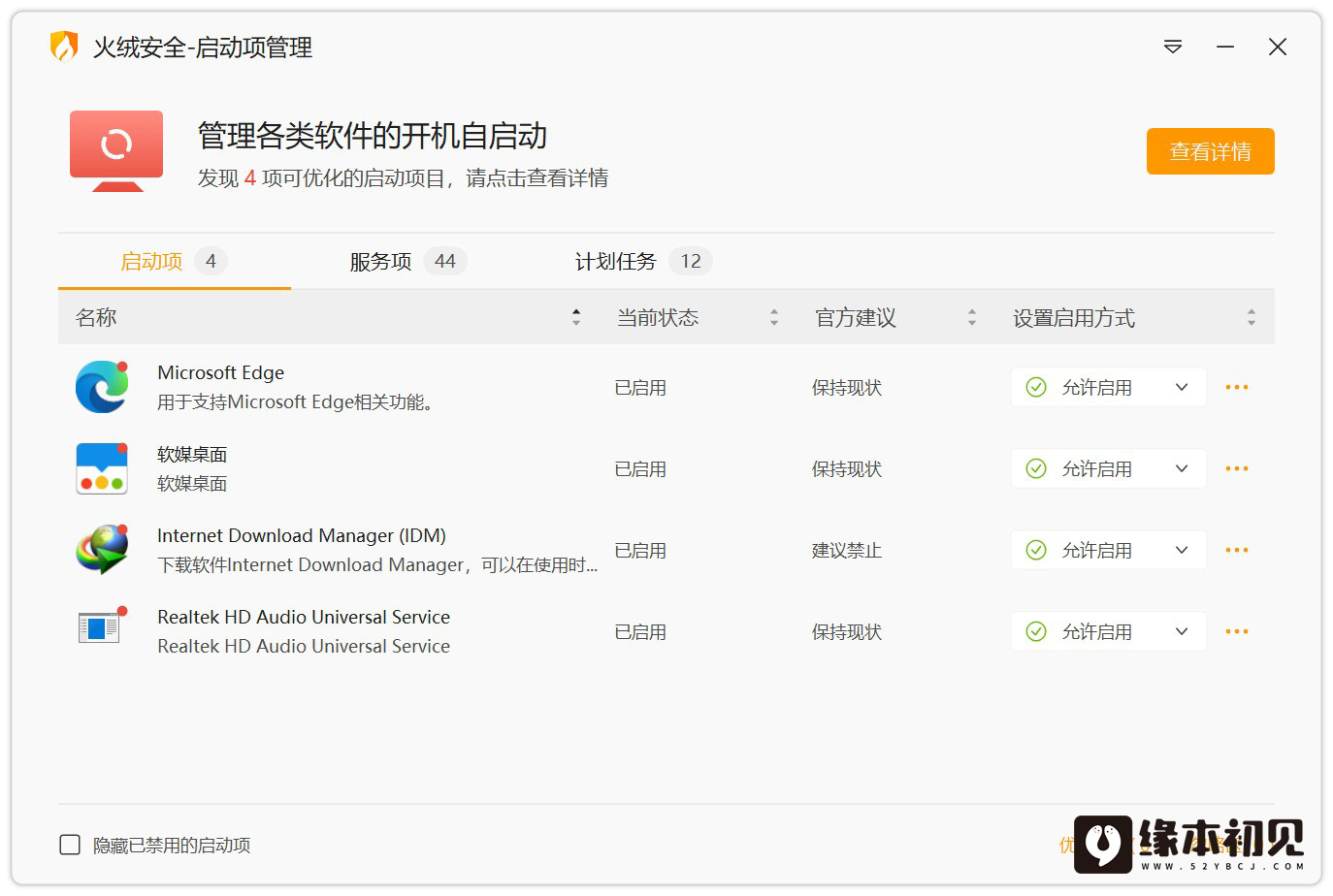Click the 管理各类软件的开机自启动 heading
Image resolution: width=1333 pixels, height=896 pixels.
(373, 136)
